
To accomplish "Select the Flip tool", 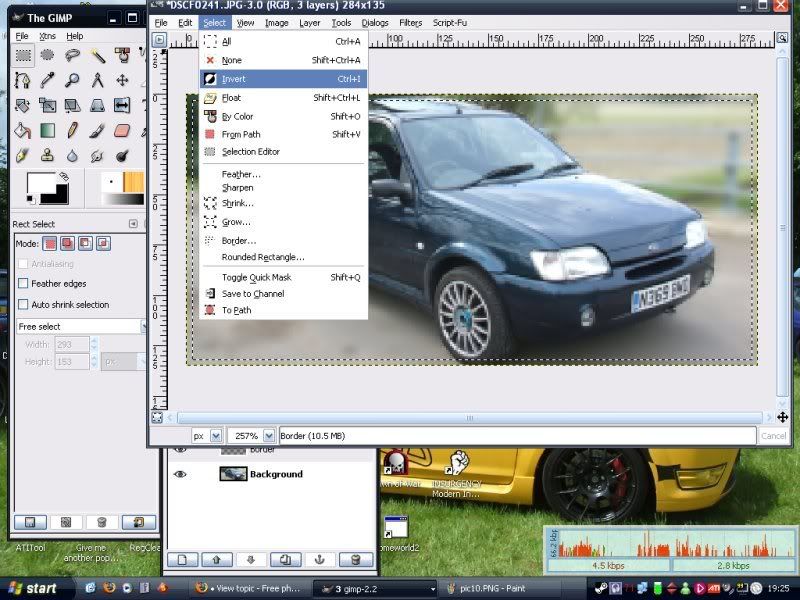I will point(122,106).
